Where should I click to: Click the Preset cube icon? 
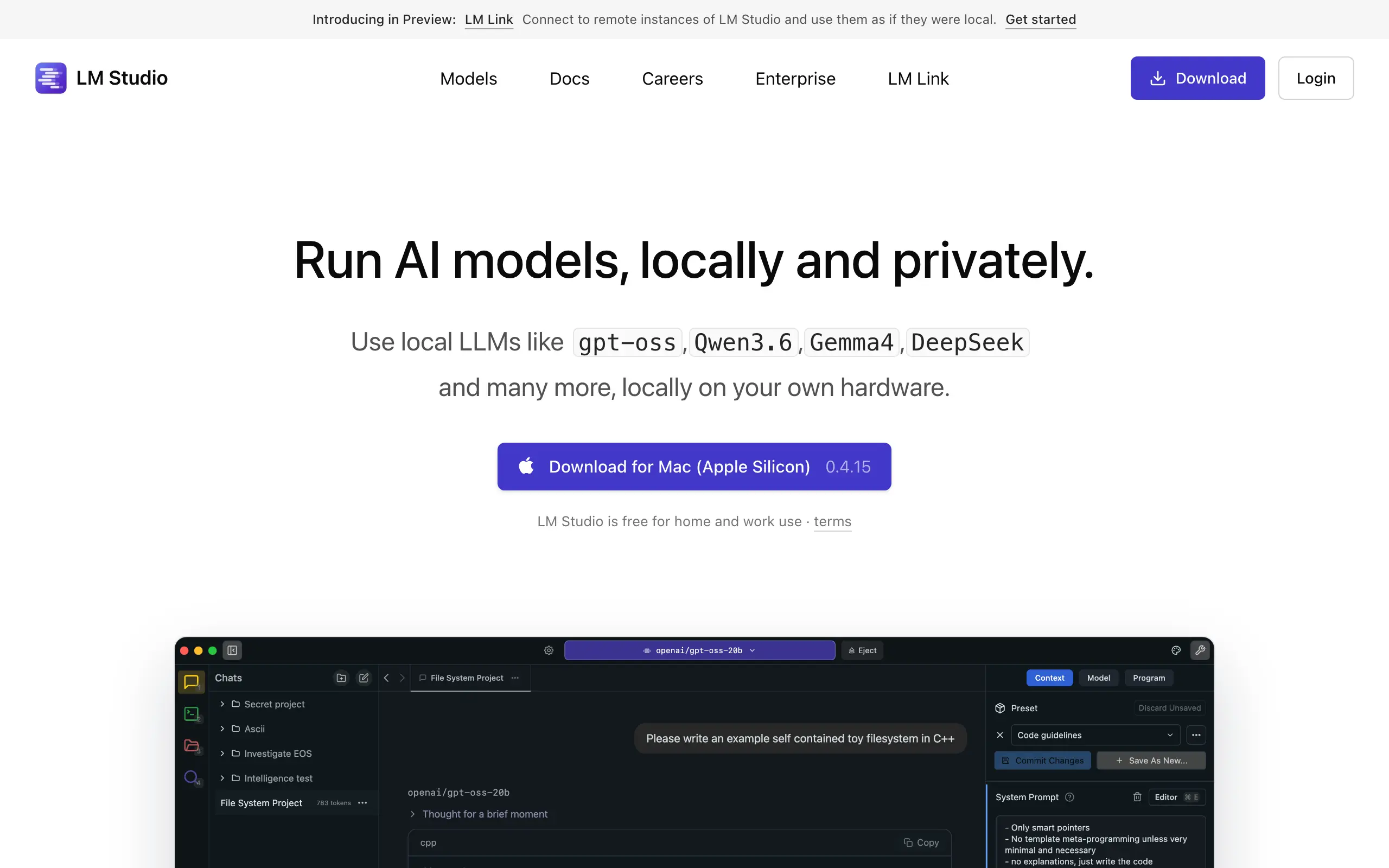click(1000, 708)
